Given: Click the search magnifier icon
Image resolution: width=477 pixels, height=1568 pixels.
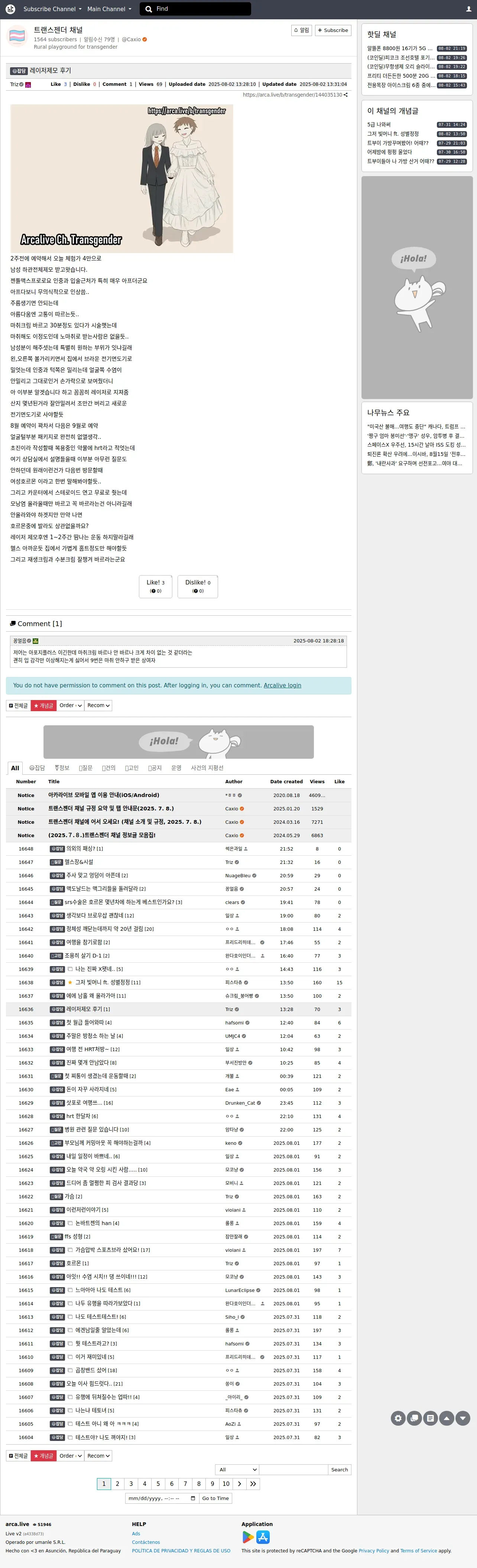Looking at the screenshot, I should (x=149, y=9).
